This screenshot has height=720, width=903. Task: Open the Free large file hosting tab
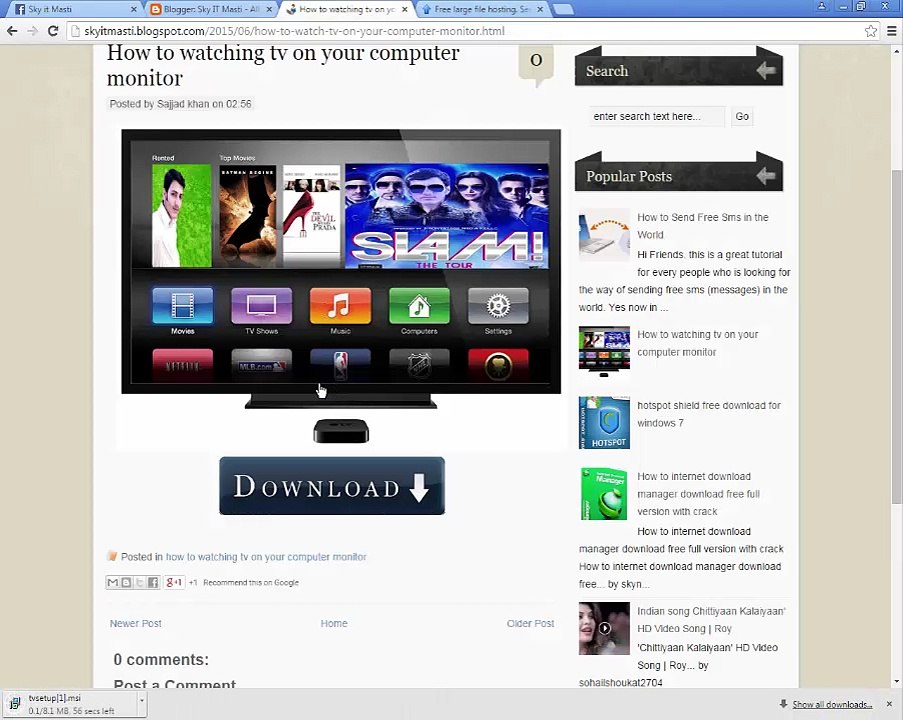(x=481, y=9)
